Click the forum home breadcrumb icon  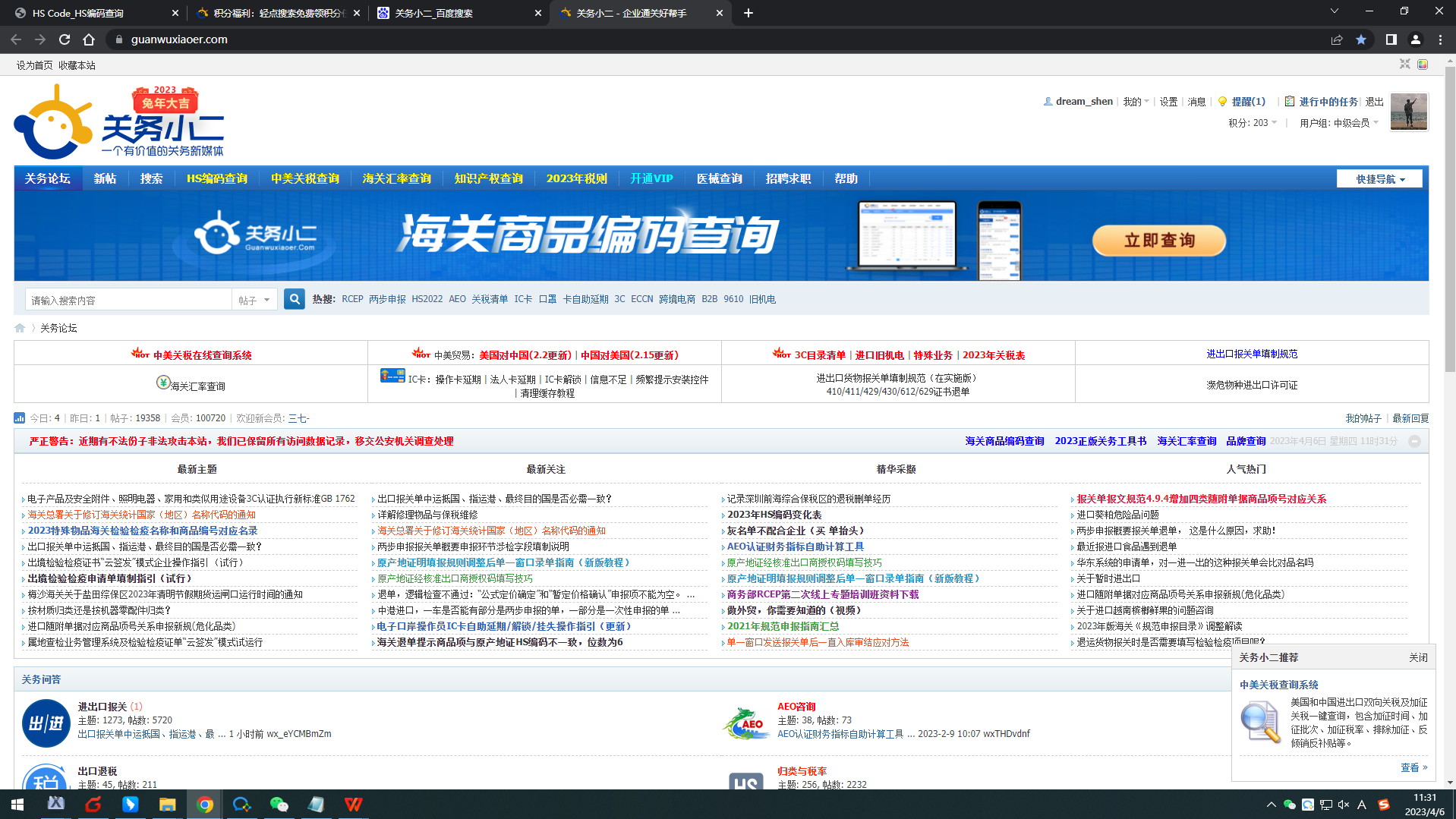[x=20, y=328]
